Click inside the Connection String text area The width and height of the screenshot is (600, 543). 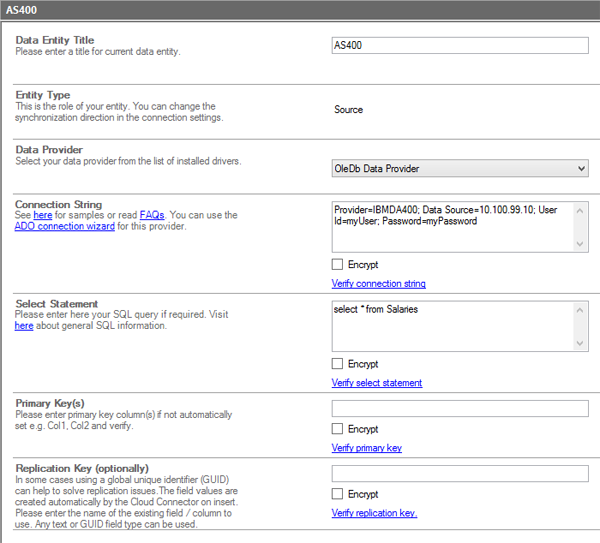[x=450, y=227]
